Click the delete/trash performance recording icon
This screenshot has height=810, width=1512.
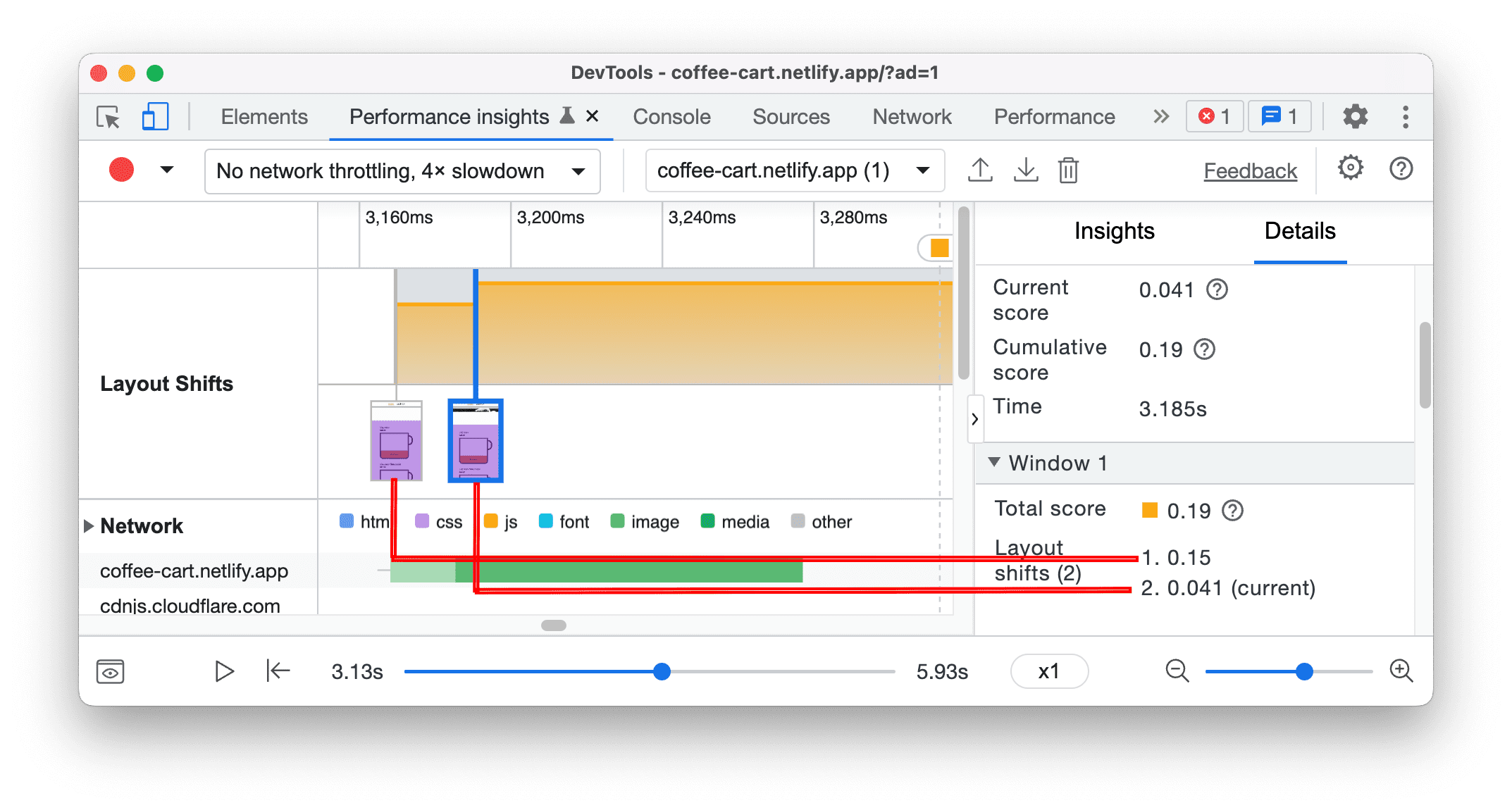[x=1071, y=169]
